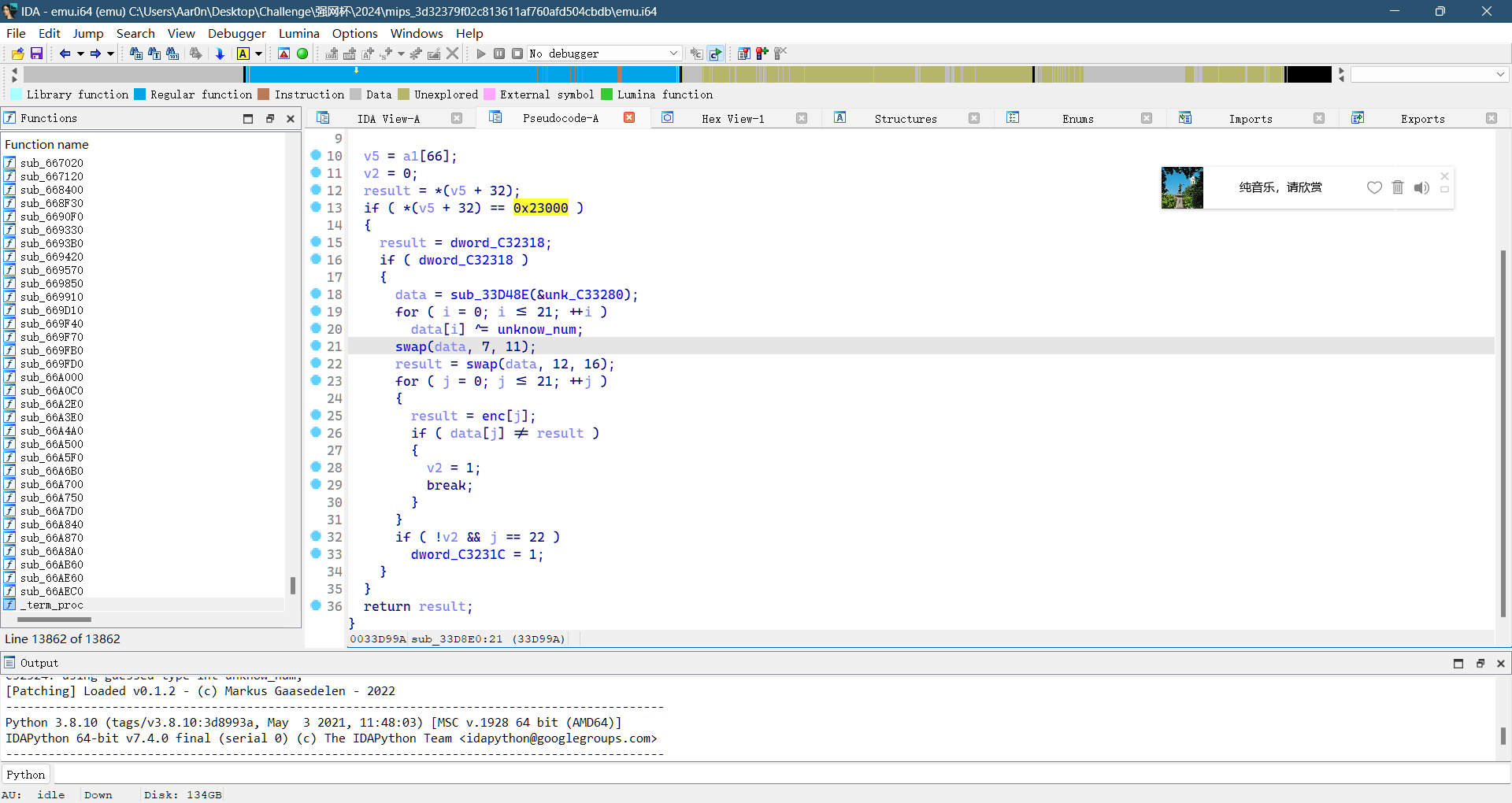Click the yellow 'A' text-style icon

243,54
